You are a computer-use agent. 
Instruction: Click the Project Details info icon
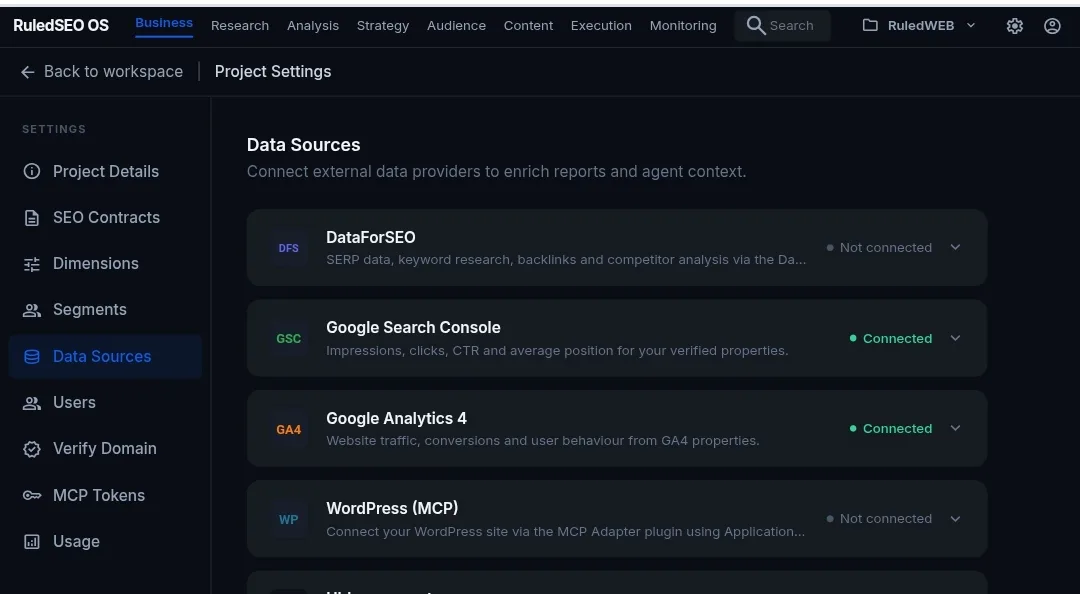pos(32,171)
